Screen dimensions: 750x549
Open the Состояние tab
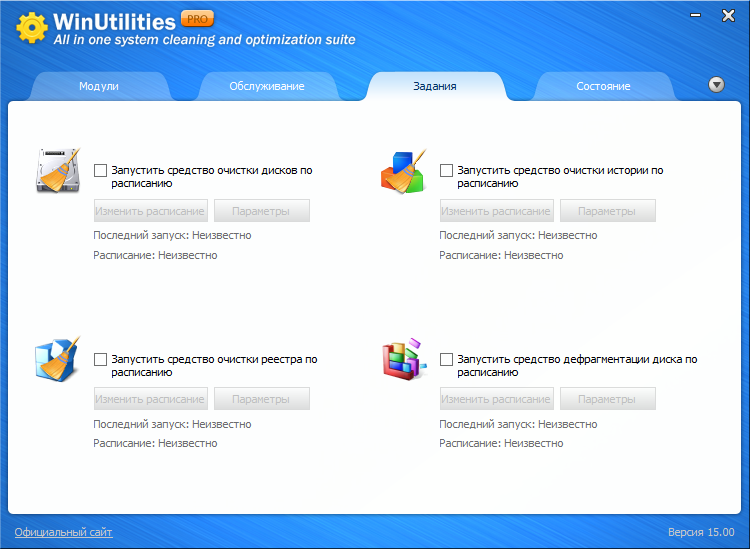(x=603, y=86)
